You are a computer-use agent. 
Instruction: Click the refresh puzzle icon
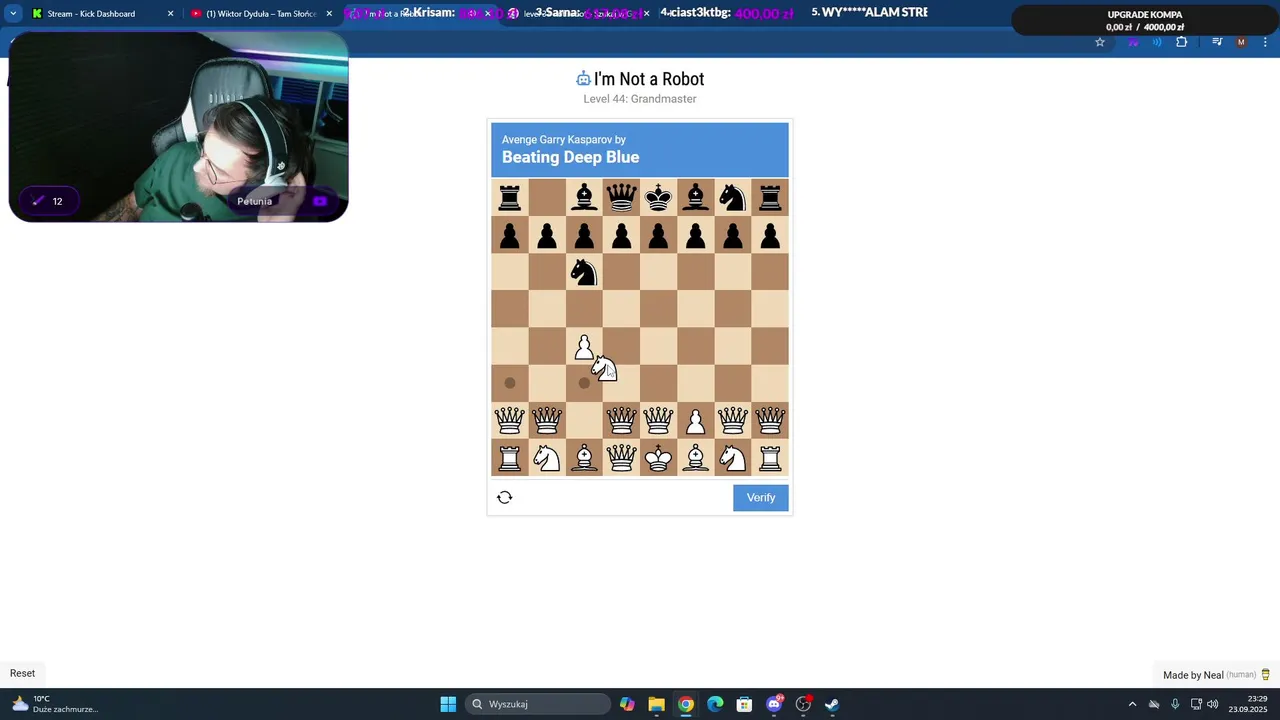coord(505,497)
